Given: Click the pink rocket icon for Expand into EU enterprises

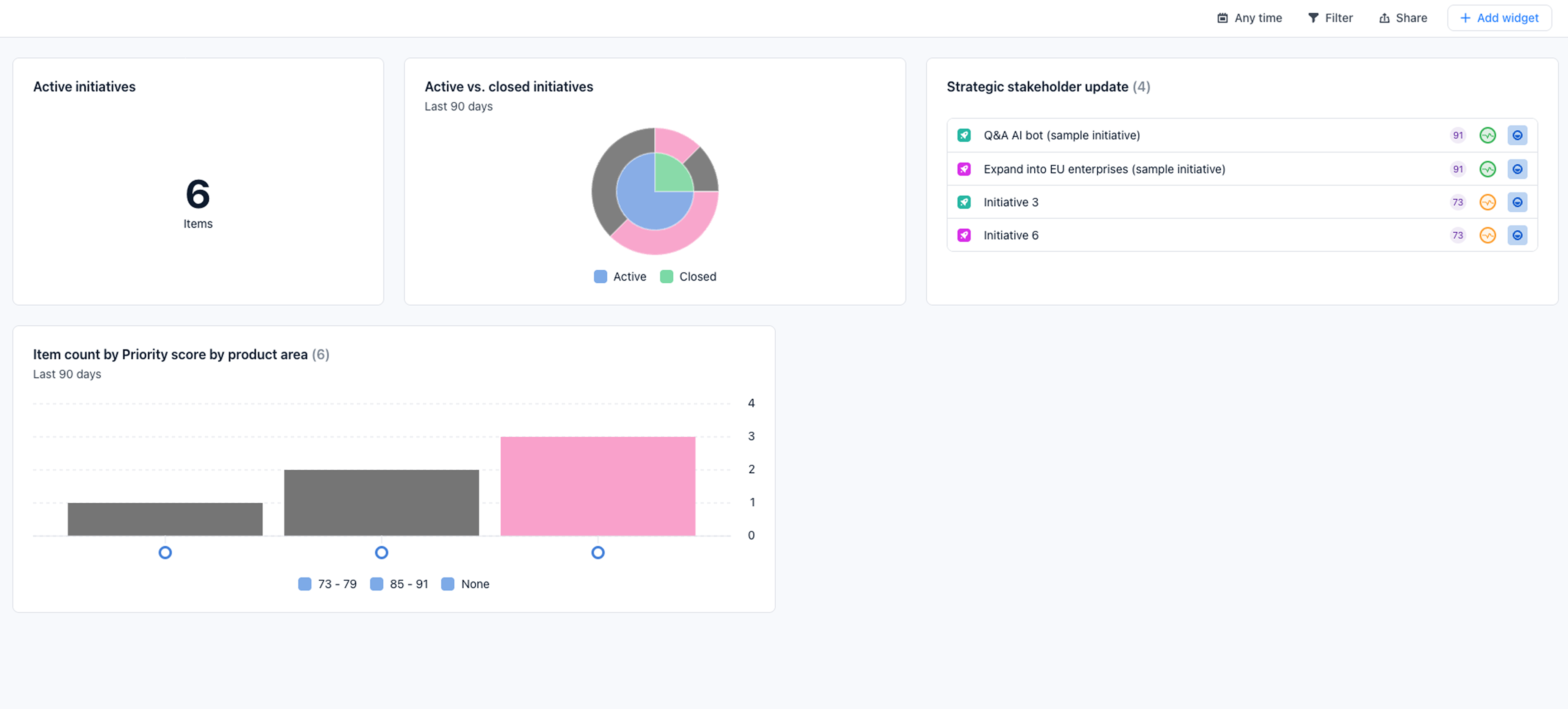Looking at the screenshot, I should (964, 169).
